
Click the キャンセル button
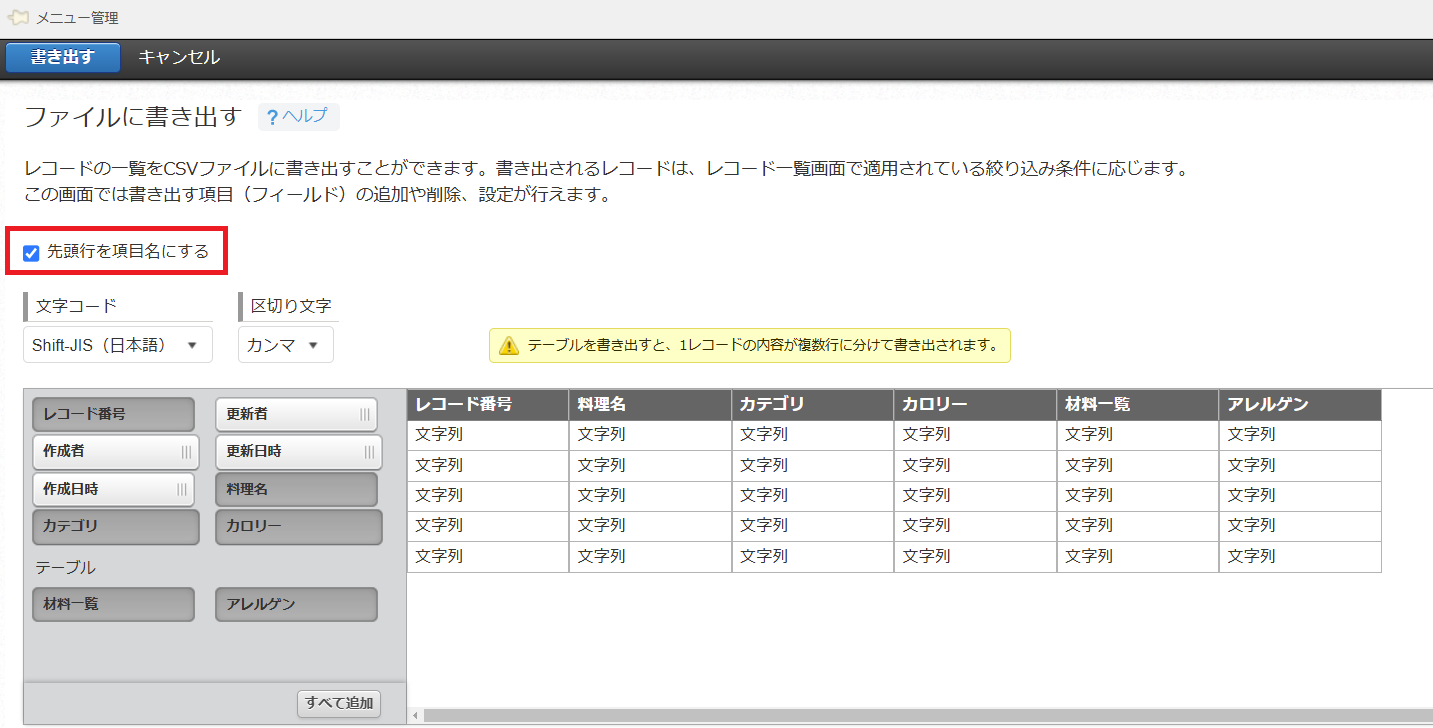(x=179, y=57)
